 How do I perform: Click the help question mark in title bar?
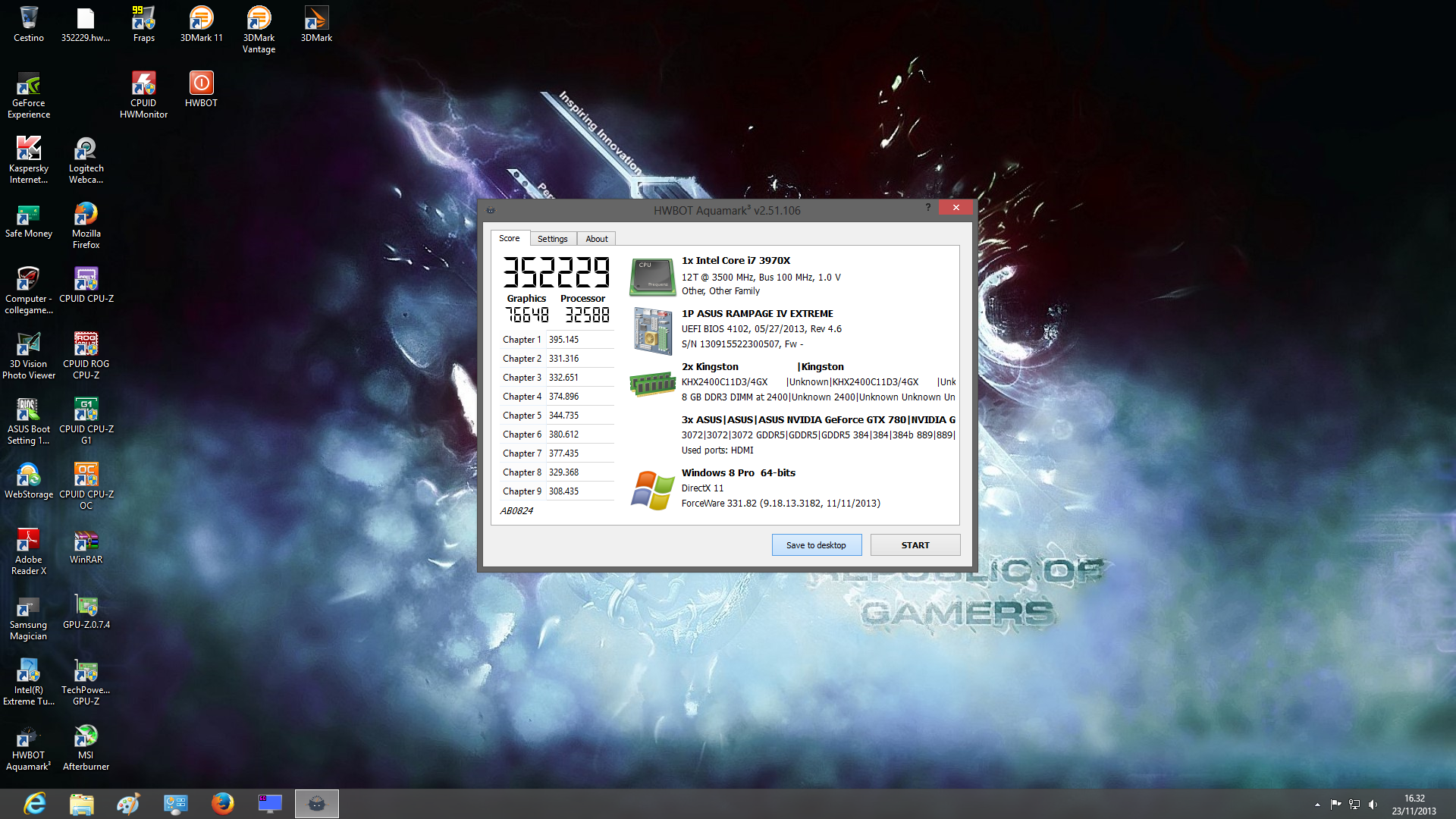click(x=927, y=208)
